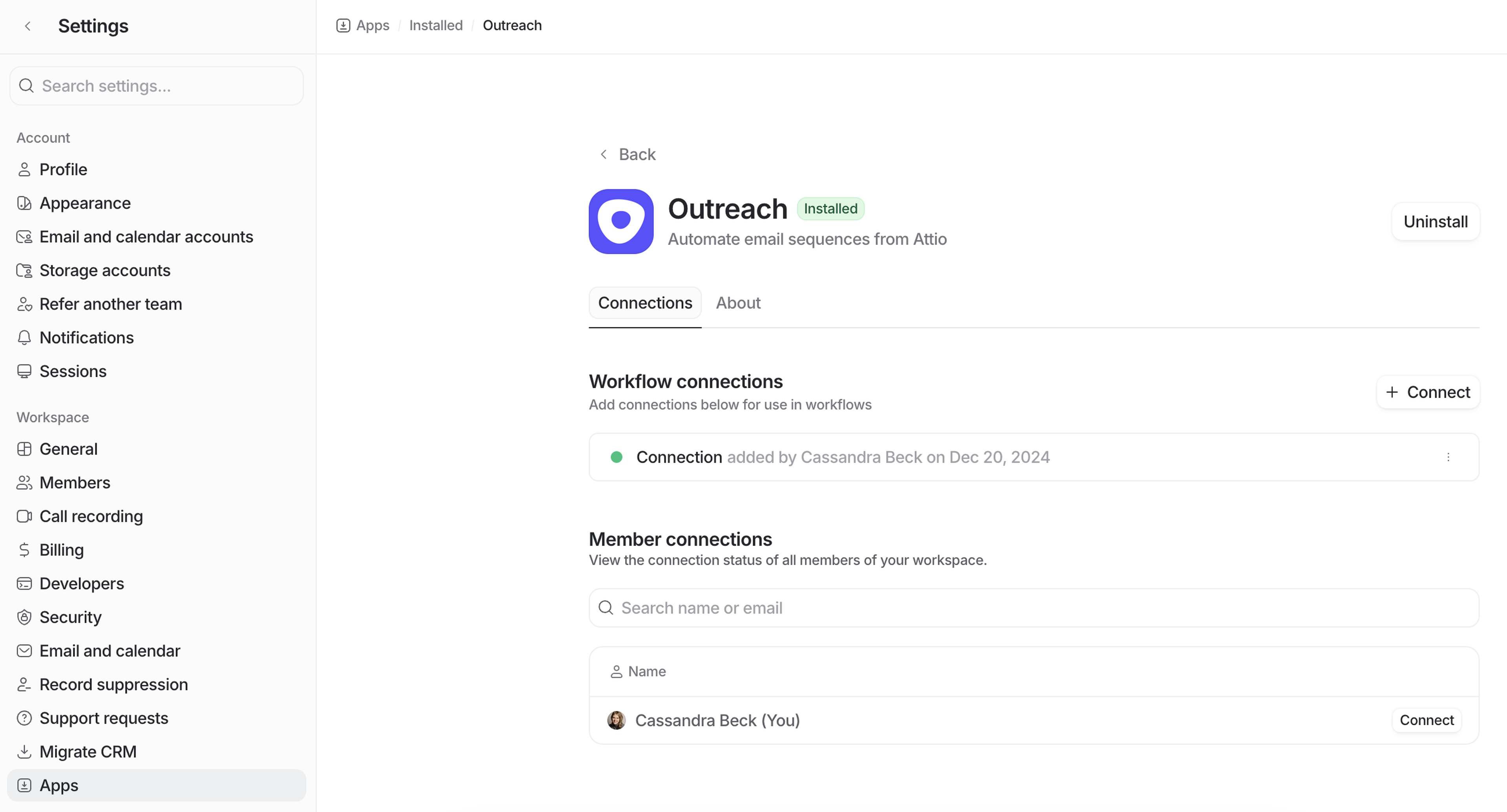The image size is (1507, 812).
Task: Open Developers settings section
Action: [81, 583]
